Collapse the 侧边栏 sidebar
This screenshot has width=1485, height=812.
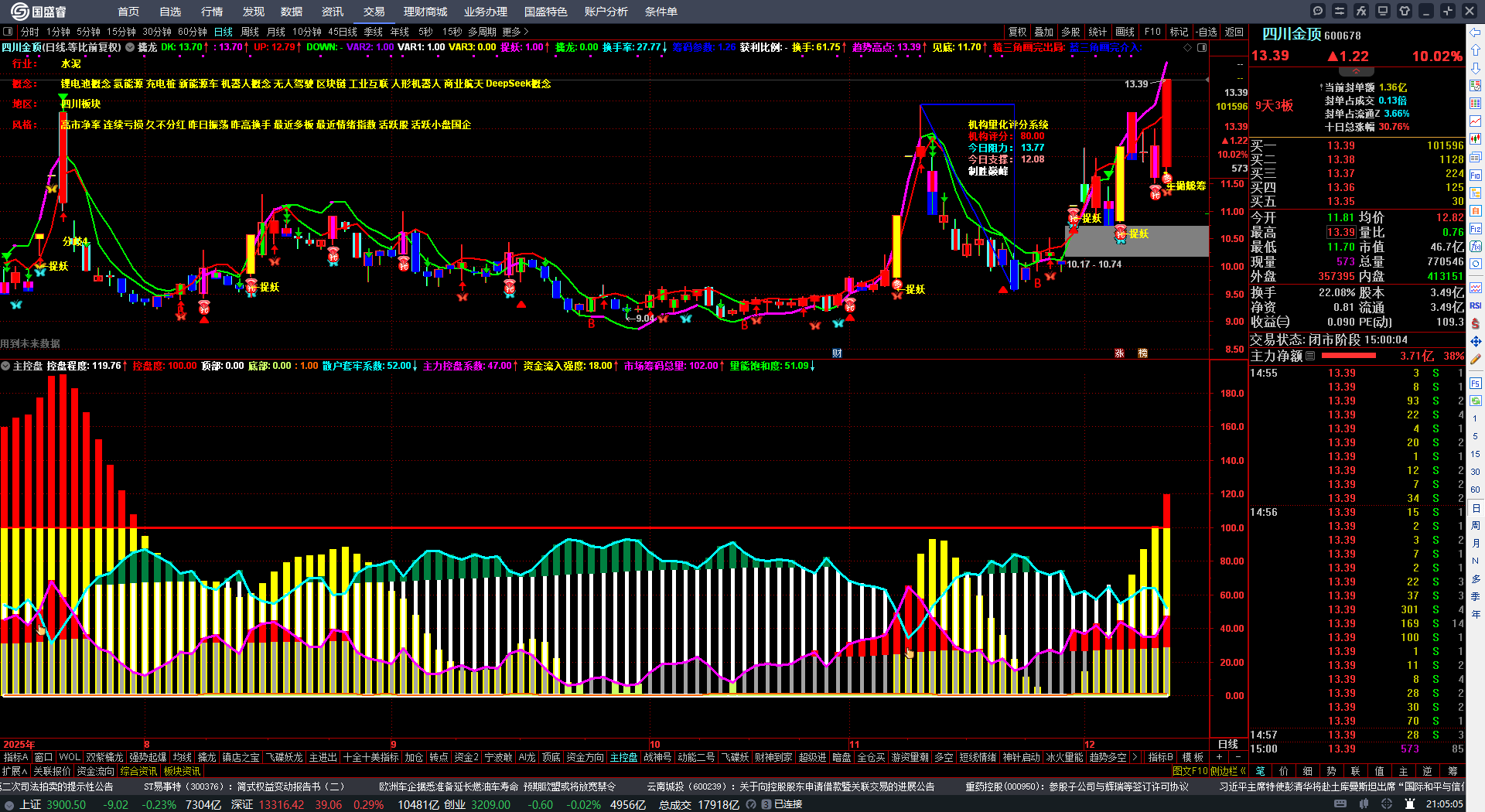1228,771
